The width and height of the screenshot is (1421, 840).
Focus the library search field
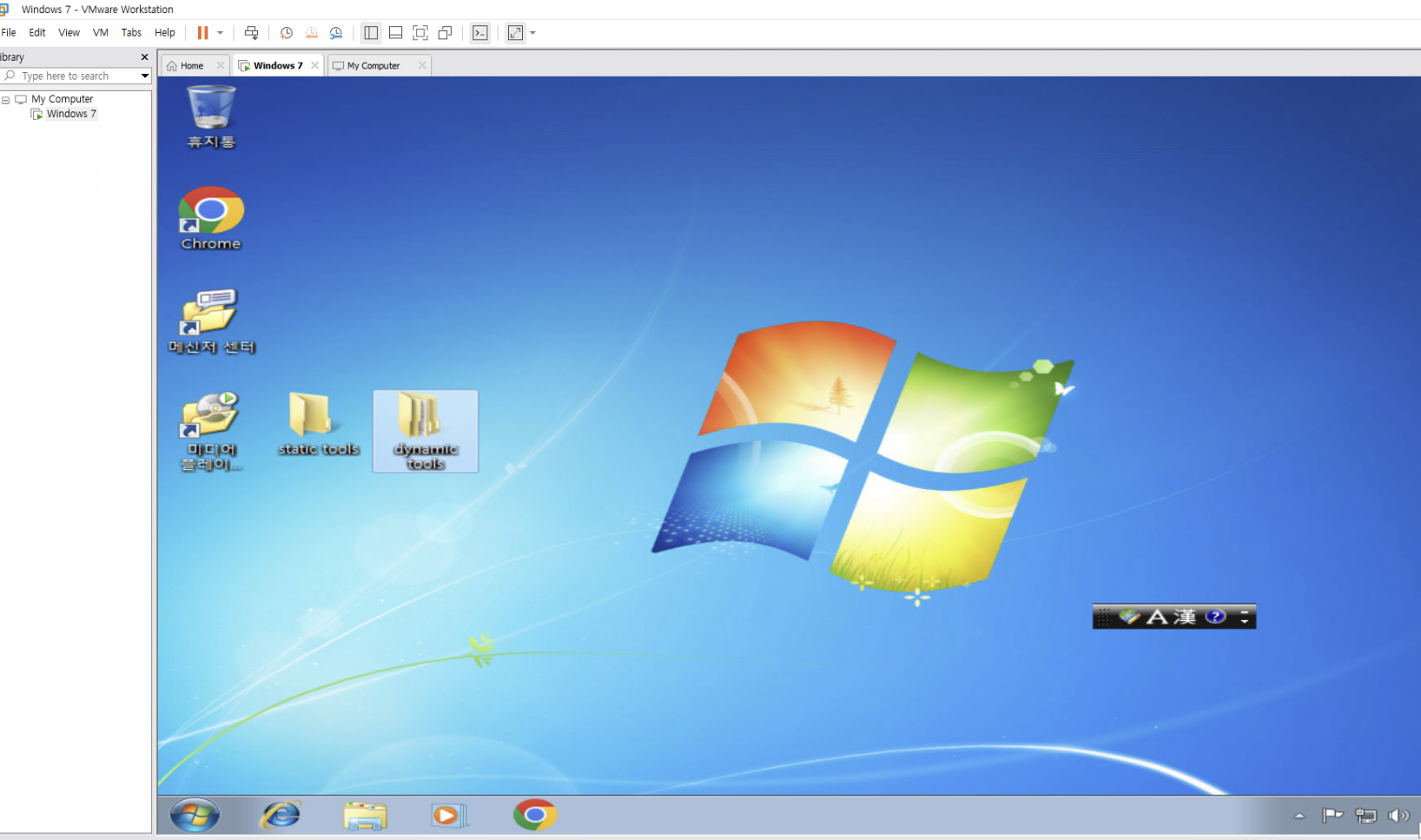click(76, 76)
